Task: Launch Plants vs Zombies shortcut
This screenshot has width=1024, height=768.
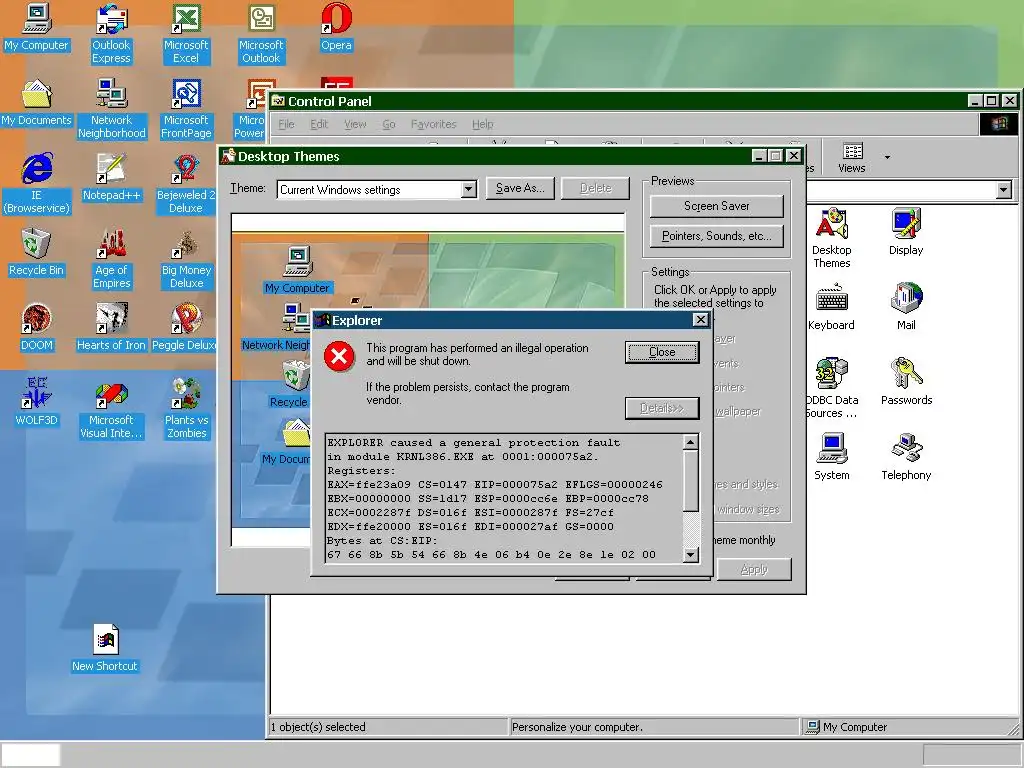Action: tap(186, 409)
